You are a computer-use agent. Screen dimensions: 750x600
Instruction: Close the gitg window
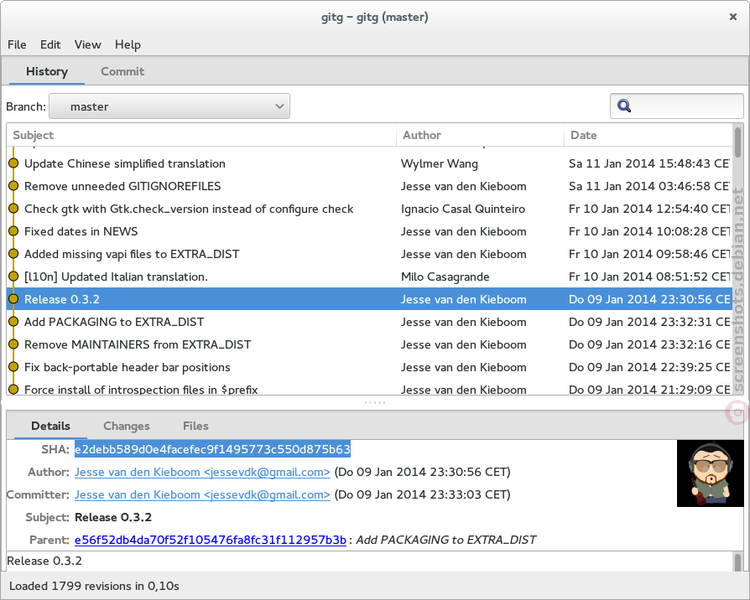[733, 17]
